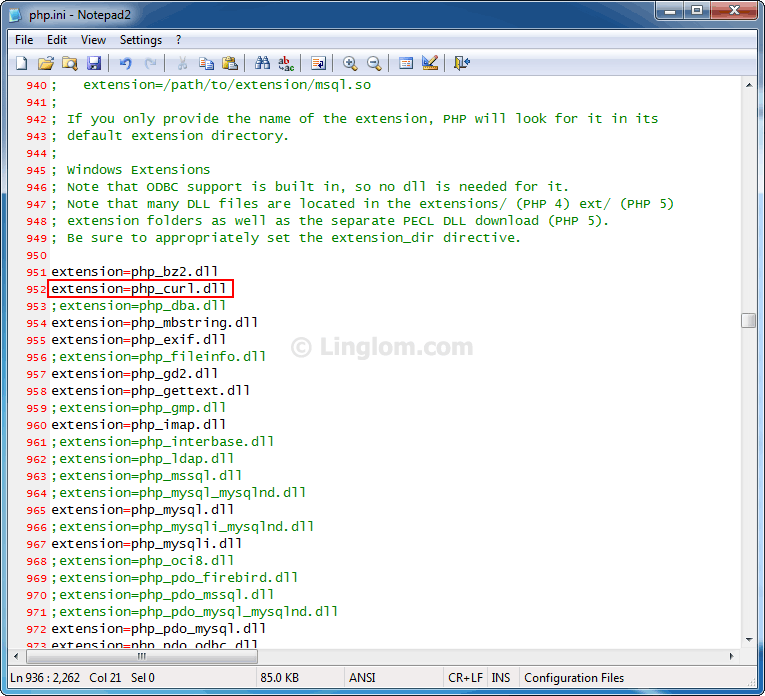Open the Settings menu

[141, 40]
